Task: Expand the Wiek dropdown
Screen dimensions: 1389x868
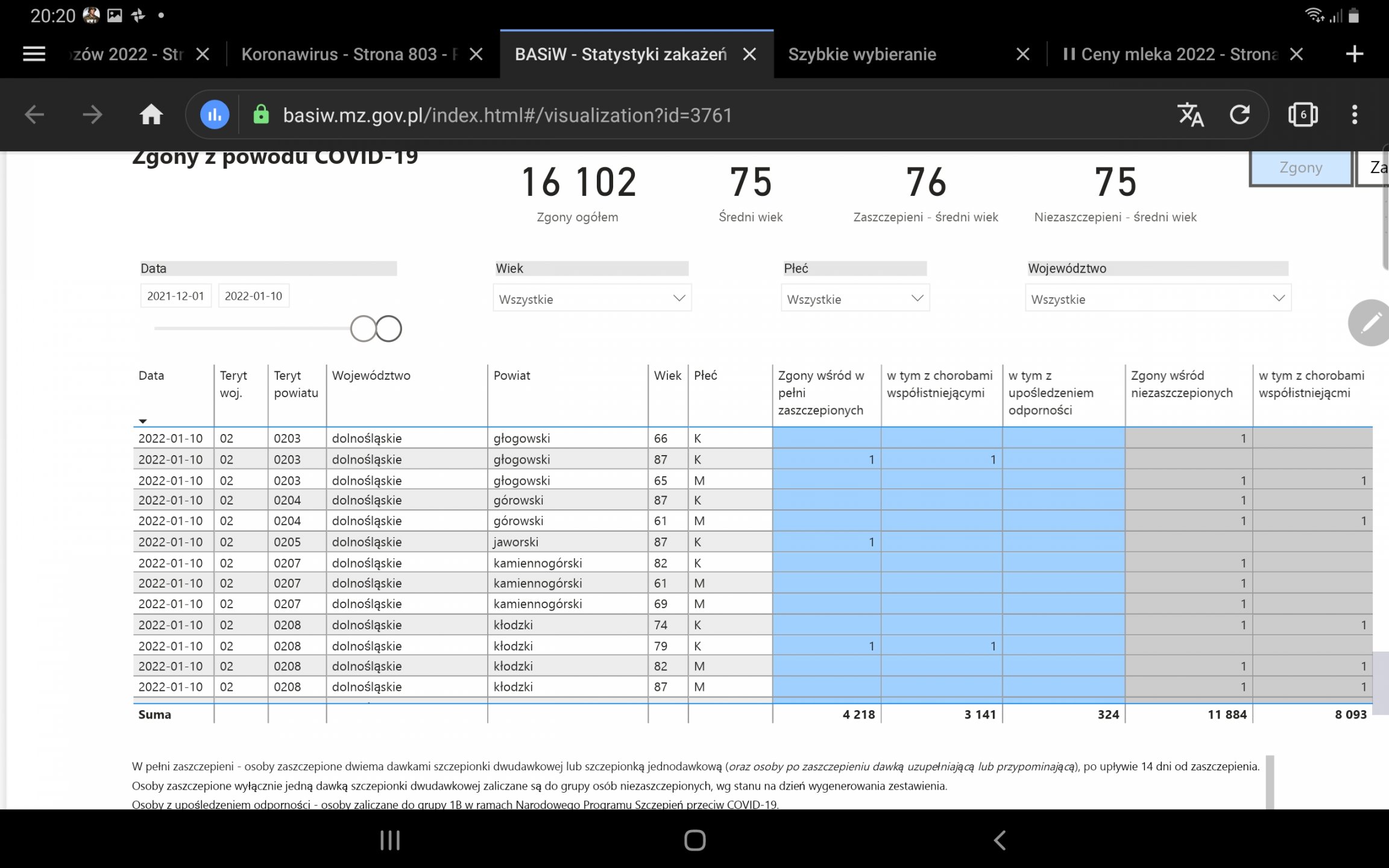Action: pyautogui.click(x=591, y=299)
